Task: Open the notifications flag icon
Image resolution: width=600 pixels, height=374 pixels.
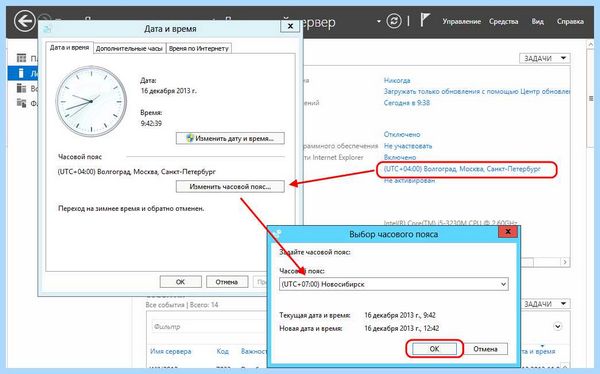Action: pos(425,20)
